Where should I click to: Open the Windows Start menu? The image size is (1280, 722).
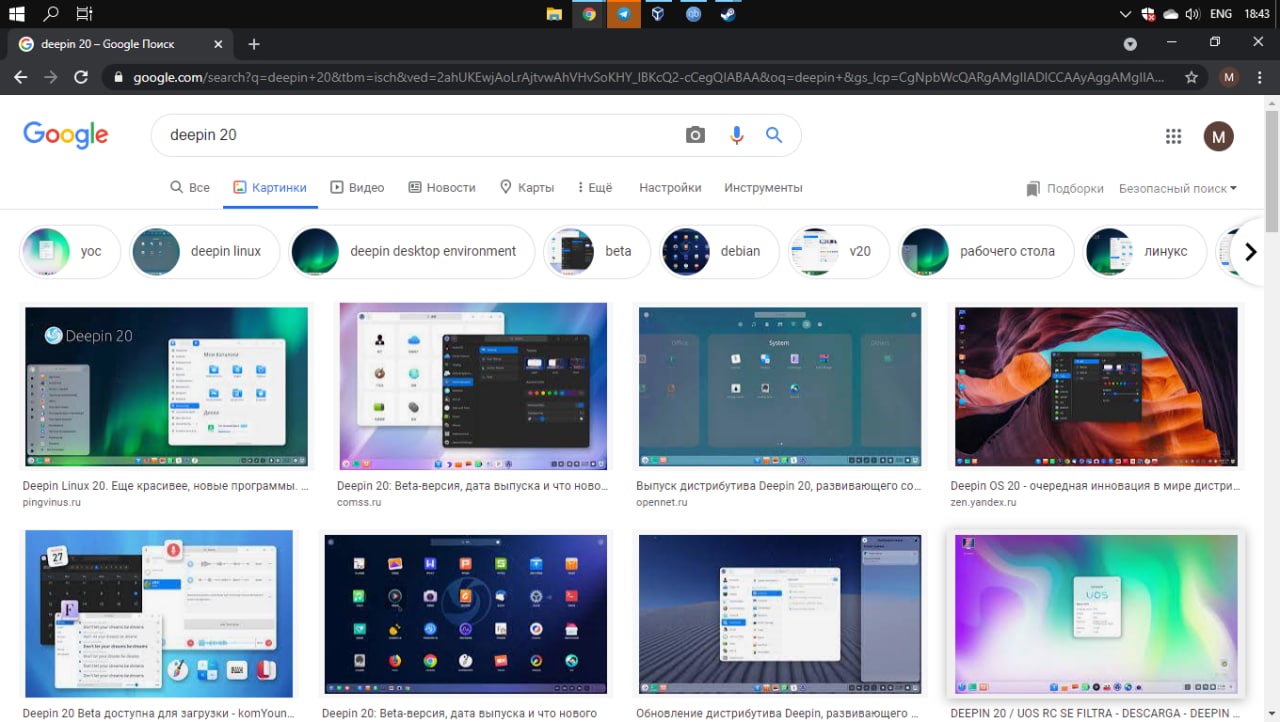(x=16, y=14)
